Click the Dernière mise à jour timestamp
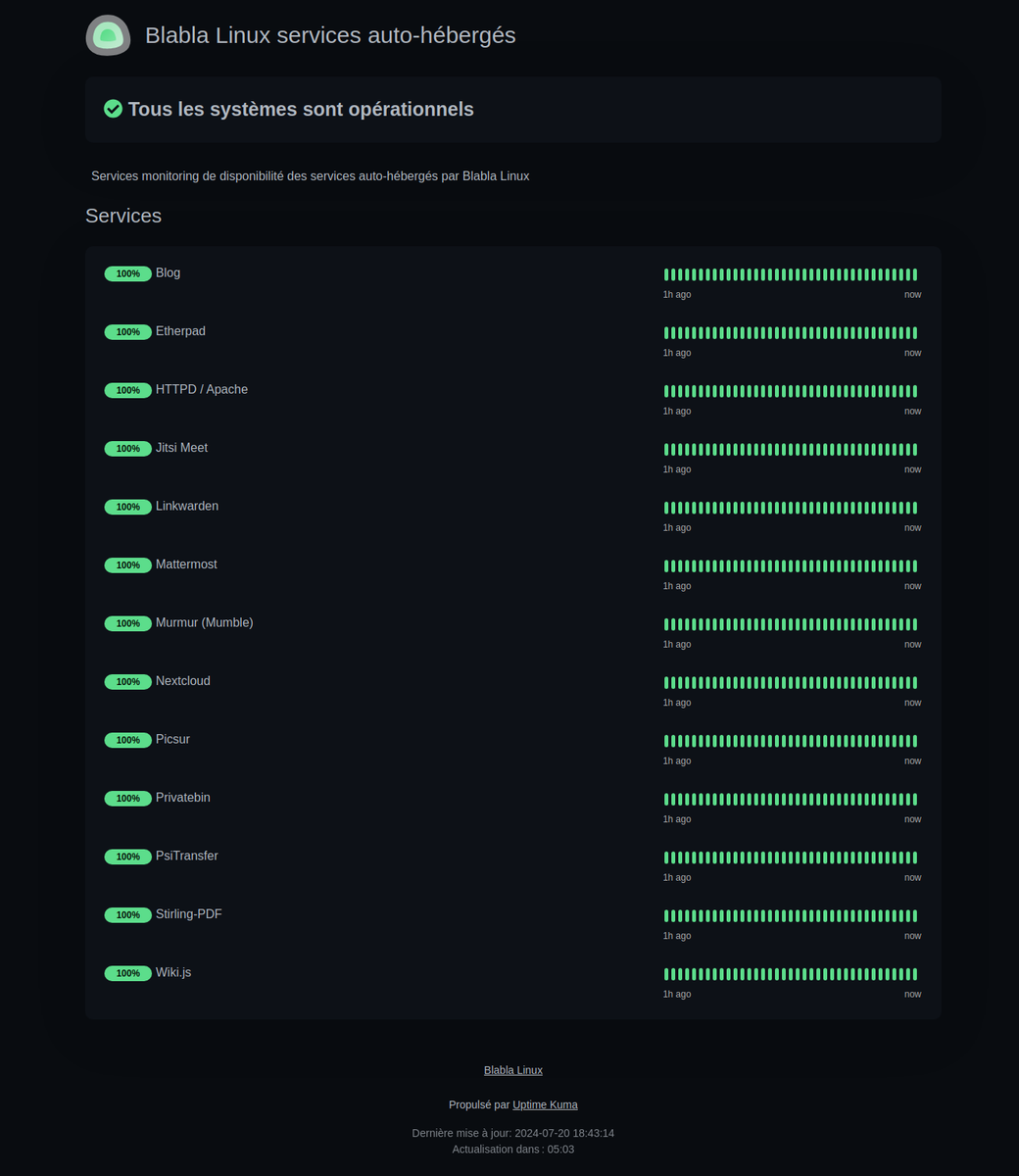 point(513,1133)
